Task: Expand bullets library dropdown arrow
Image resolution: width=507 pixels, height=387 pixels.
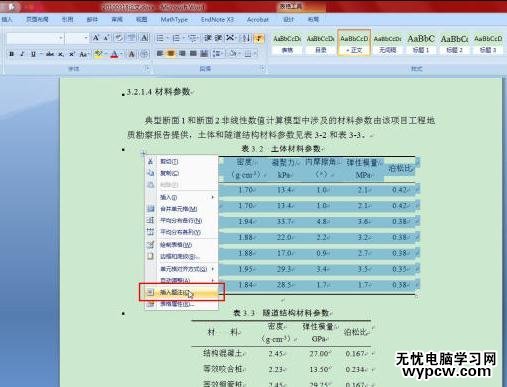Action: (167, 38)
